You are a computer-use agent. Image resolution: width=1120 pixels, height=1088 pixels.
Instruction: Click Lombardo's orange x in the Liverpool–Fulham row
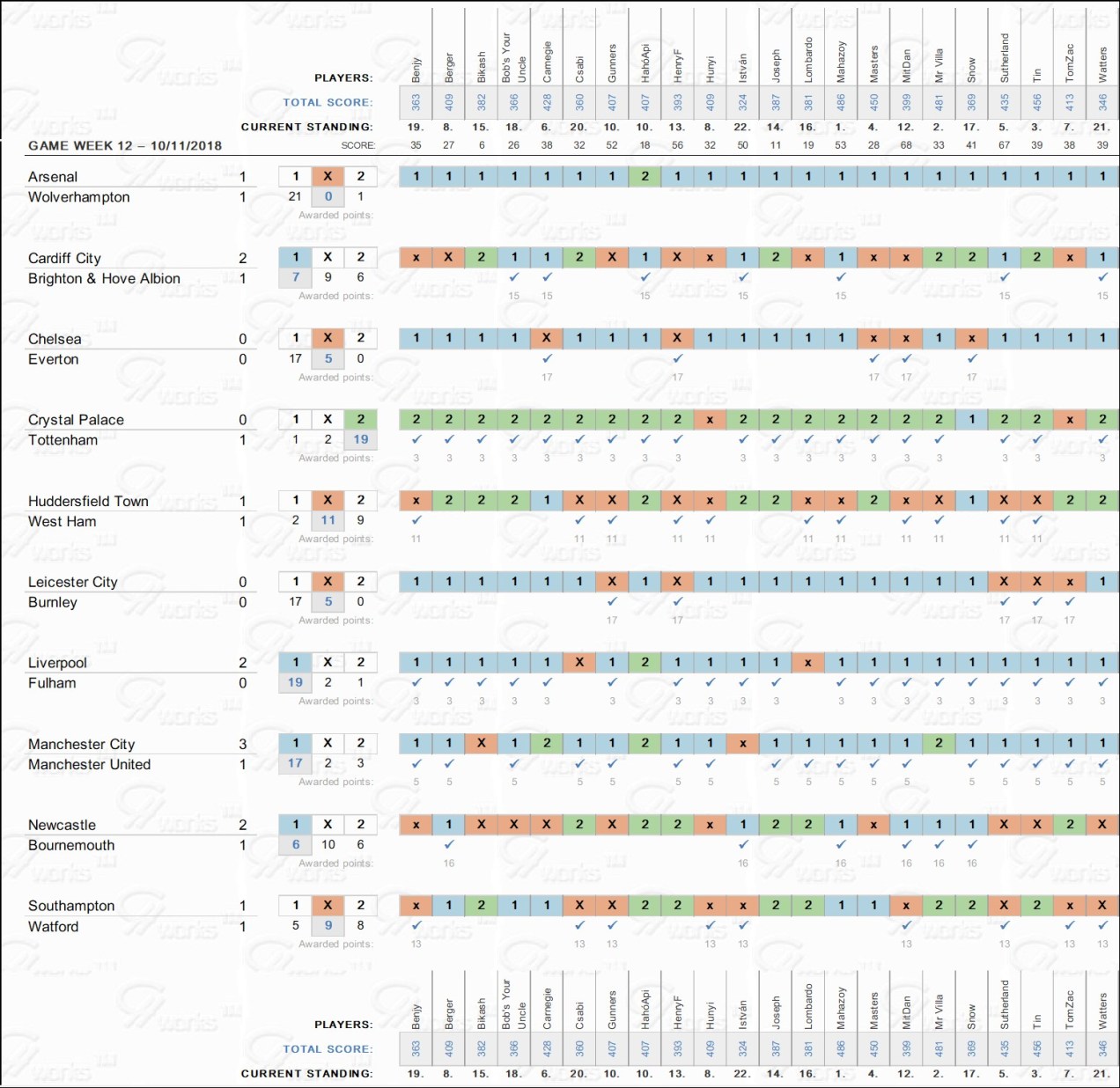pyautogui.click(x=808, y=662)
